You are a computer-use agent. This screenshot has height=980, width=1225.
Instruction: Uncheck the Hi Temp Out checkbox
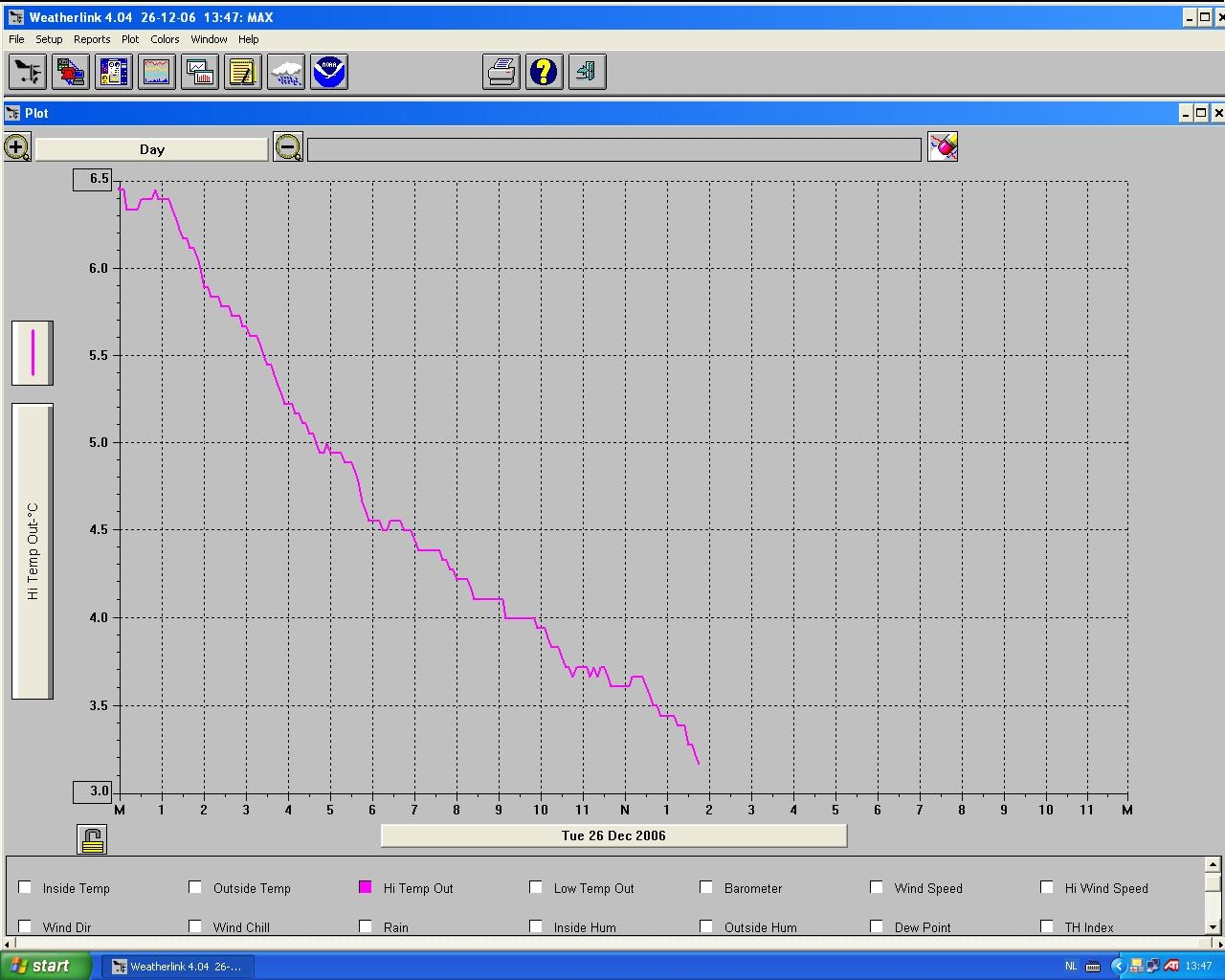[x=366, y=887]
